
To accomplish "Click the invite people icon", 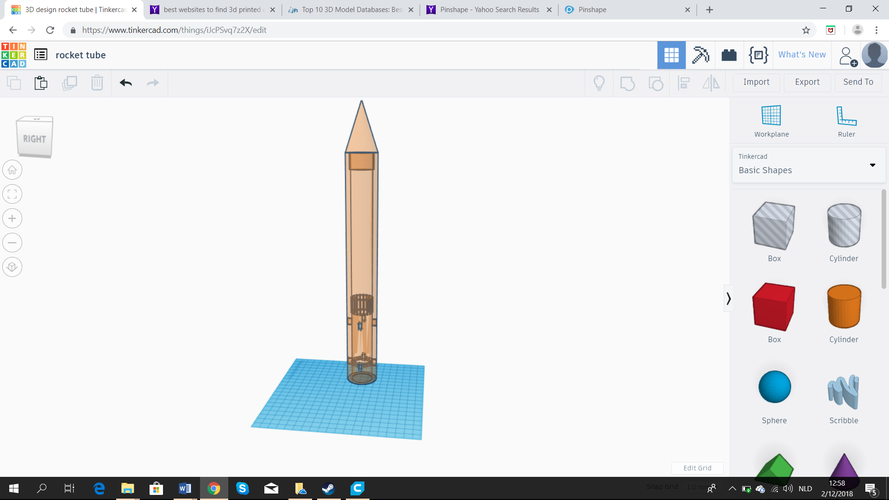I will click(x=848, y=56).
